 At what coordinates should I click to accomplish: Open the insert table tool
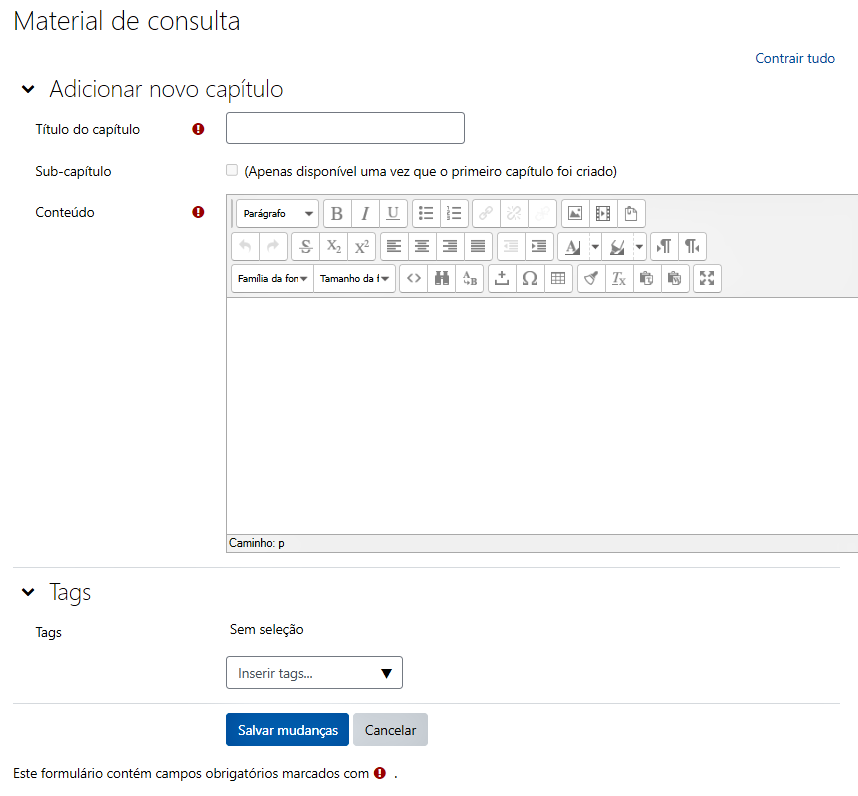(x=558, y=278)
